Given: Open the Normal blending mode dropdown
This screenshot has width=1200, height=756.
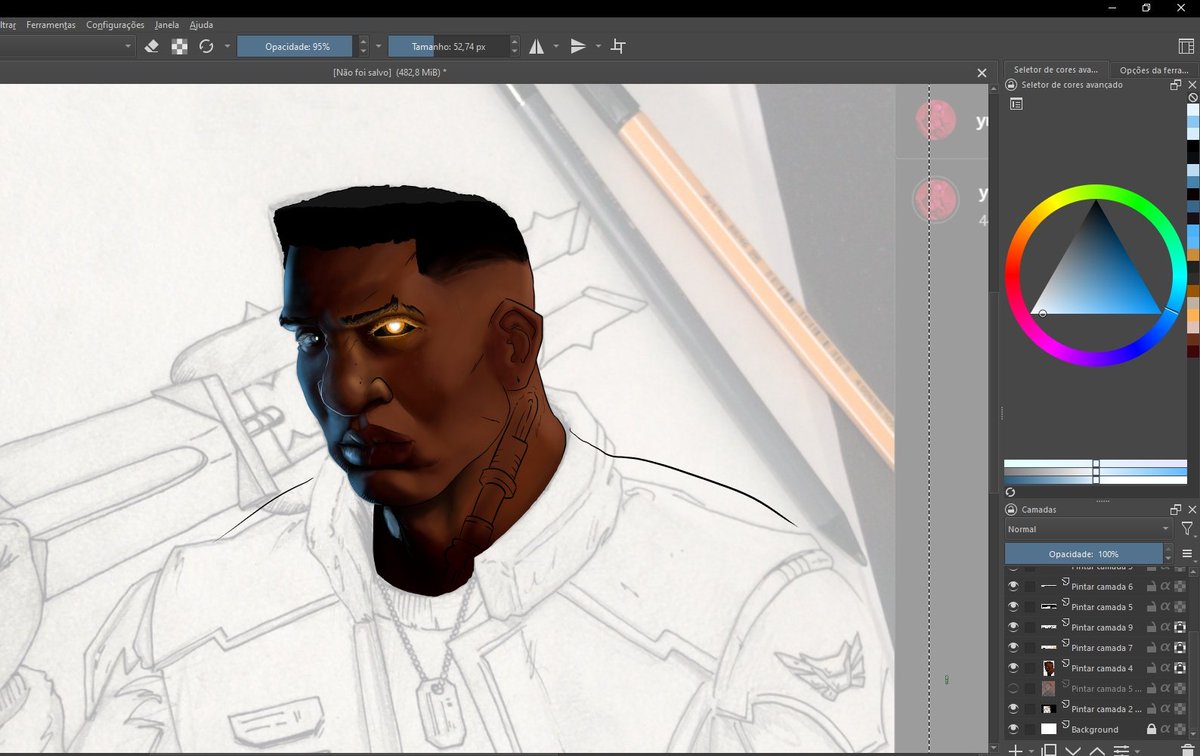Looking at the screenshot, I should click(1088, 529).
